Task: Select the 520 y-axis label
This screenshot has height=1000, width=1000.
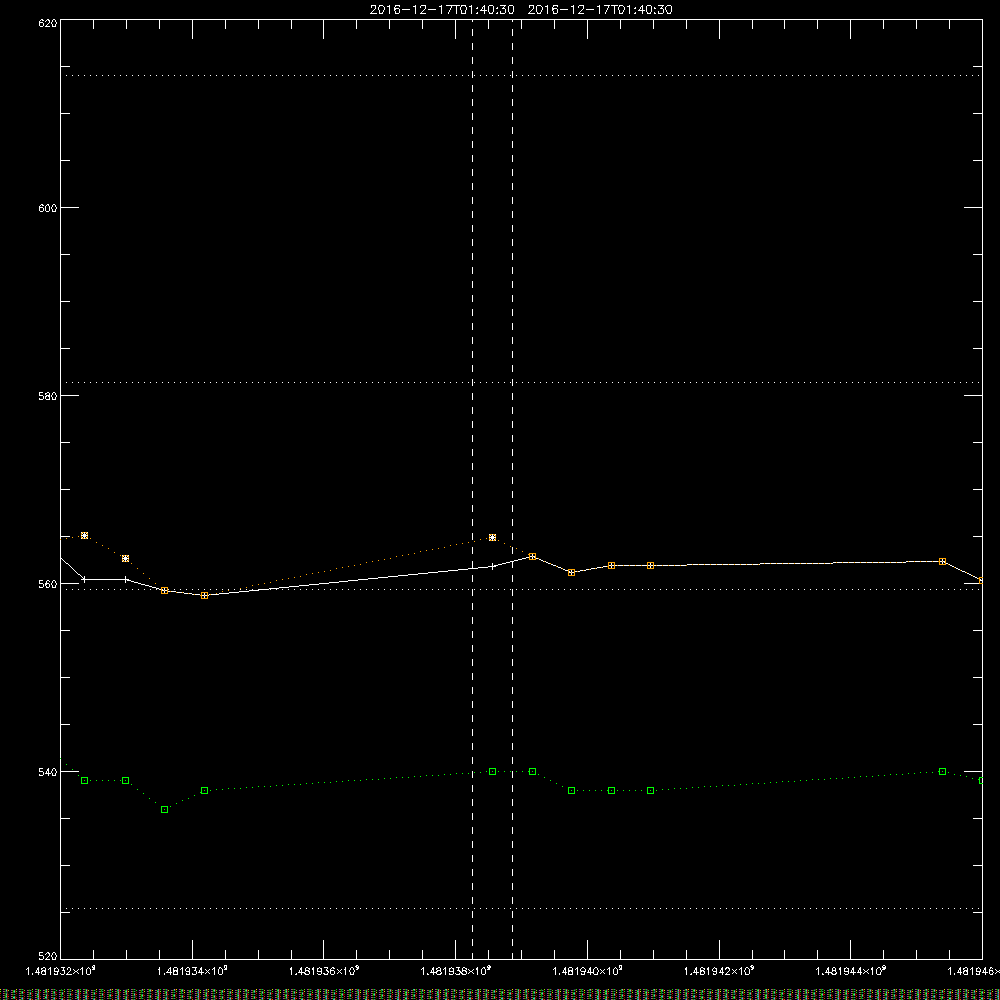Action: [x=48, y=957]
